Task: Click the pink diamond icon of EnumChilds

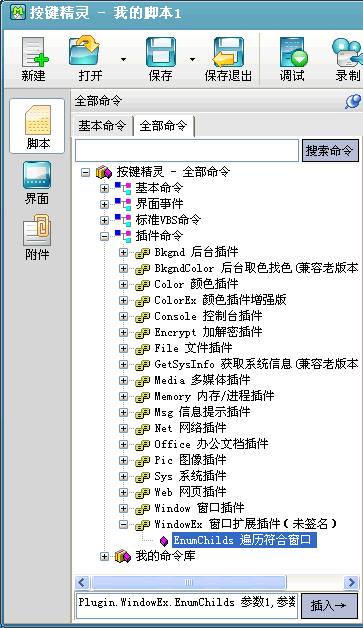Action: [x=163, y=541]
